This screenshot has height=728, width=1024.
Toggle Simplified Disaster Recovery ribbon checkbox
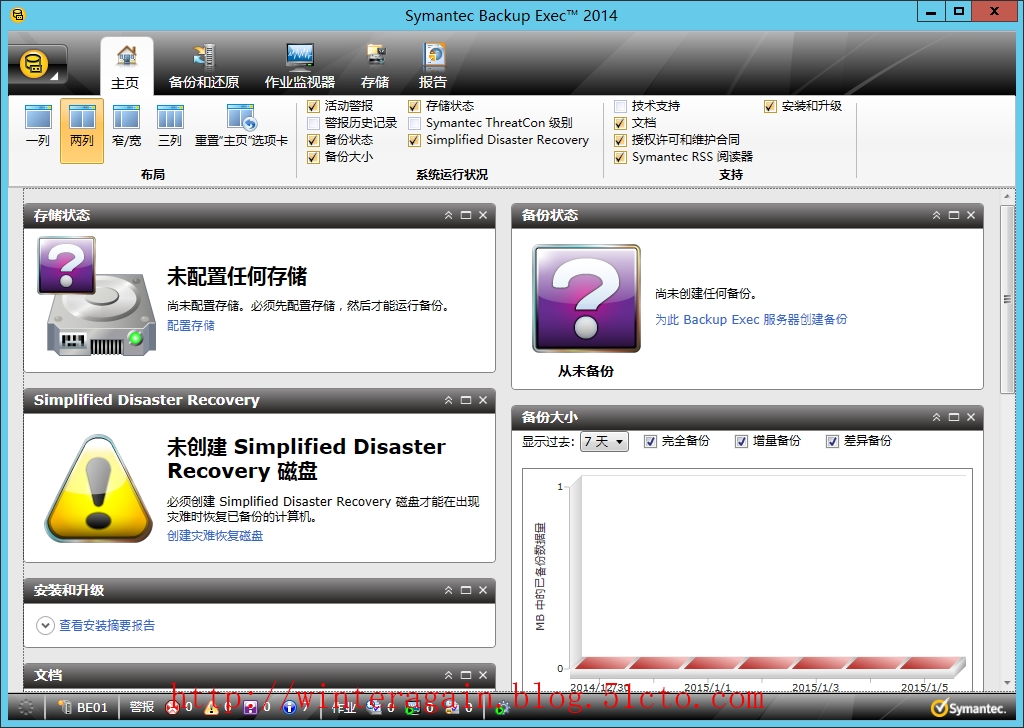click(x=414, y=140)
